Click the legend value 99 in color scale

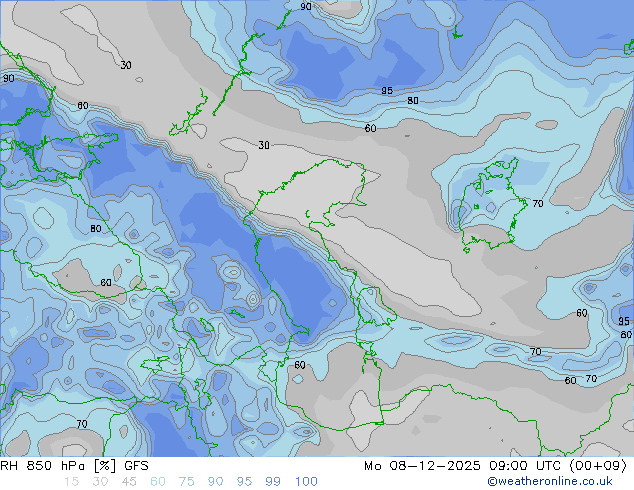(273, 482)
